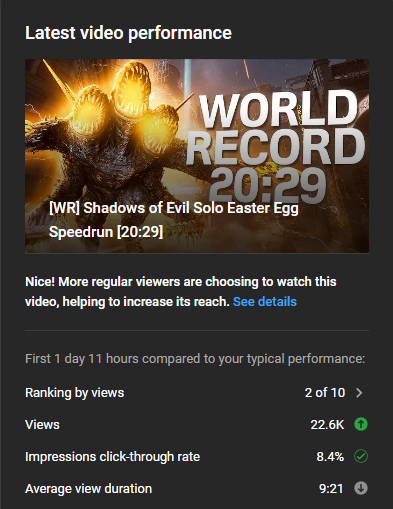This screenshot has width=393, height=509.
Task: Click the click-through rate checkmark icon
Action: tap(361, 456)
